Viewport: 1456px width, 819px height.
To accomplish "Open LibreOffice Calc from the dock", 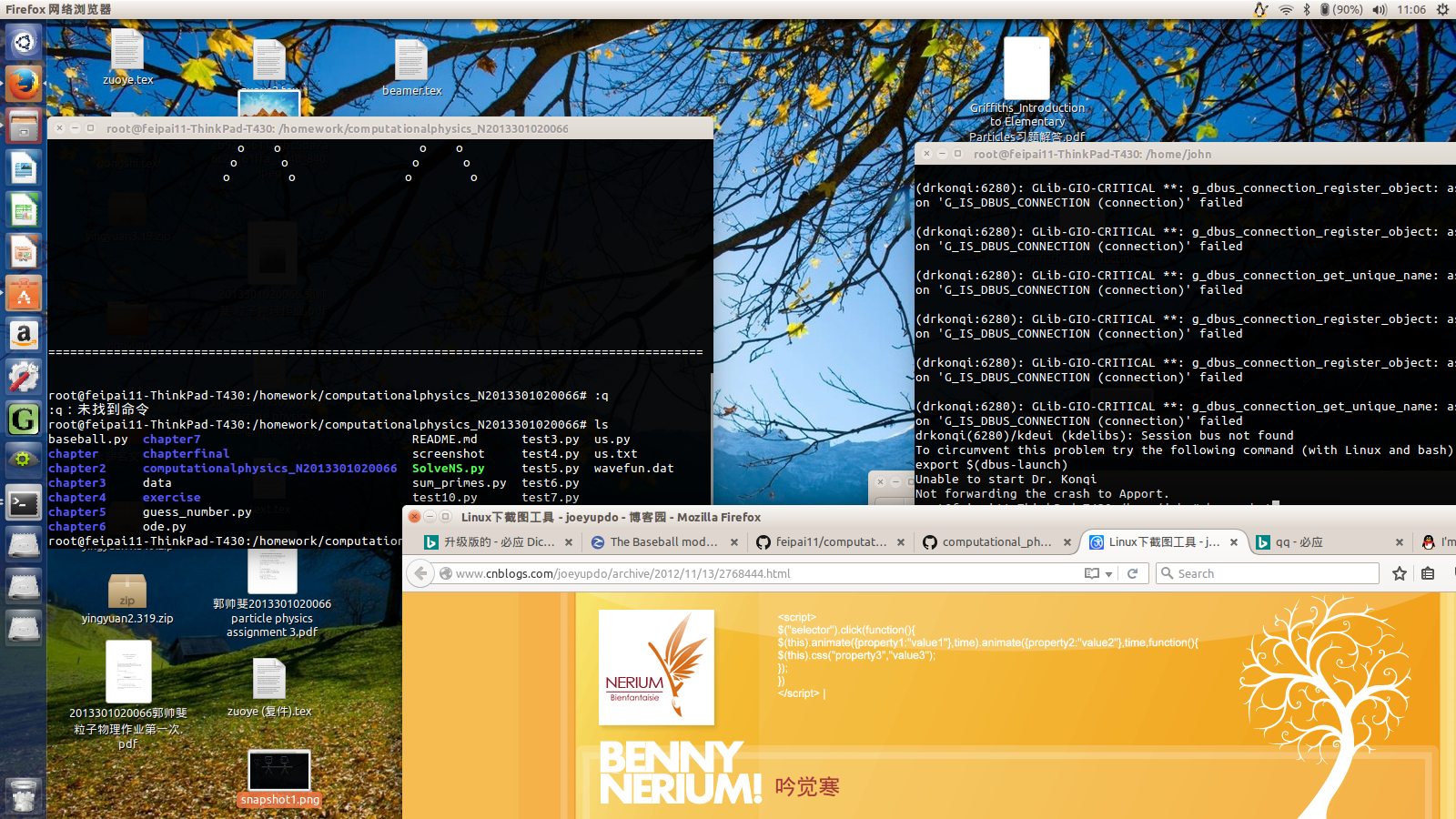I will [24, 210].
